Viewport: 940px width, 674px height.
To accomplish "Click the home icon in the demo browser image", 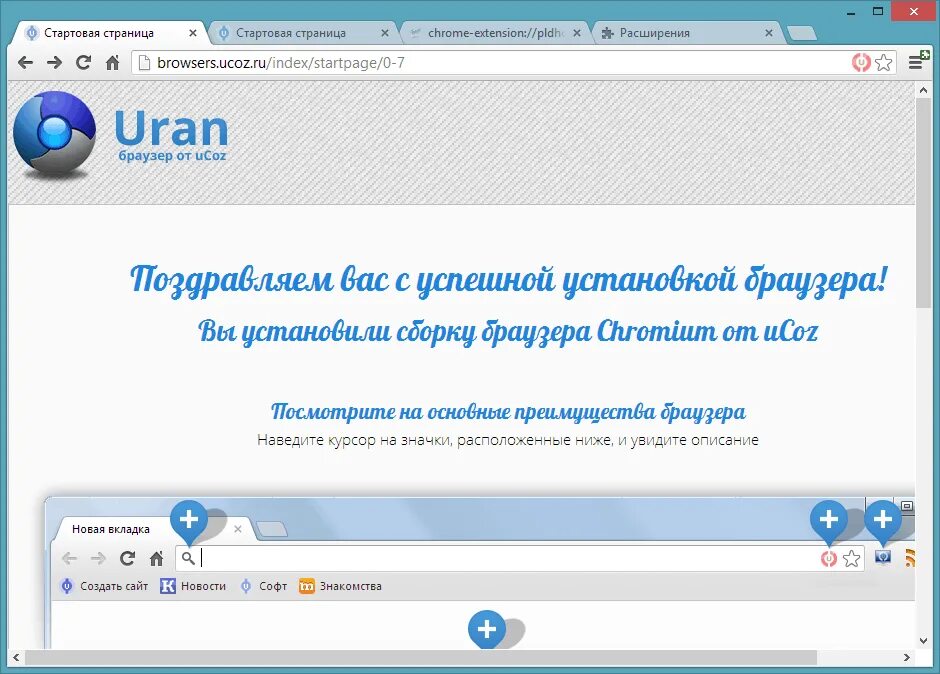I will coord(156,558).
